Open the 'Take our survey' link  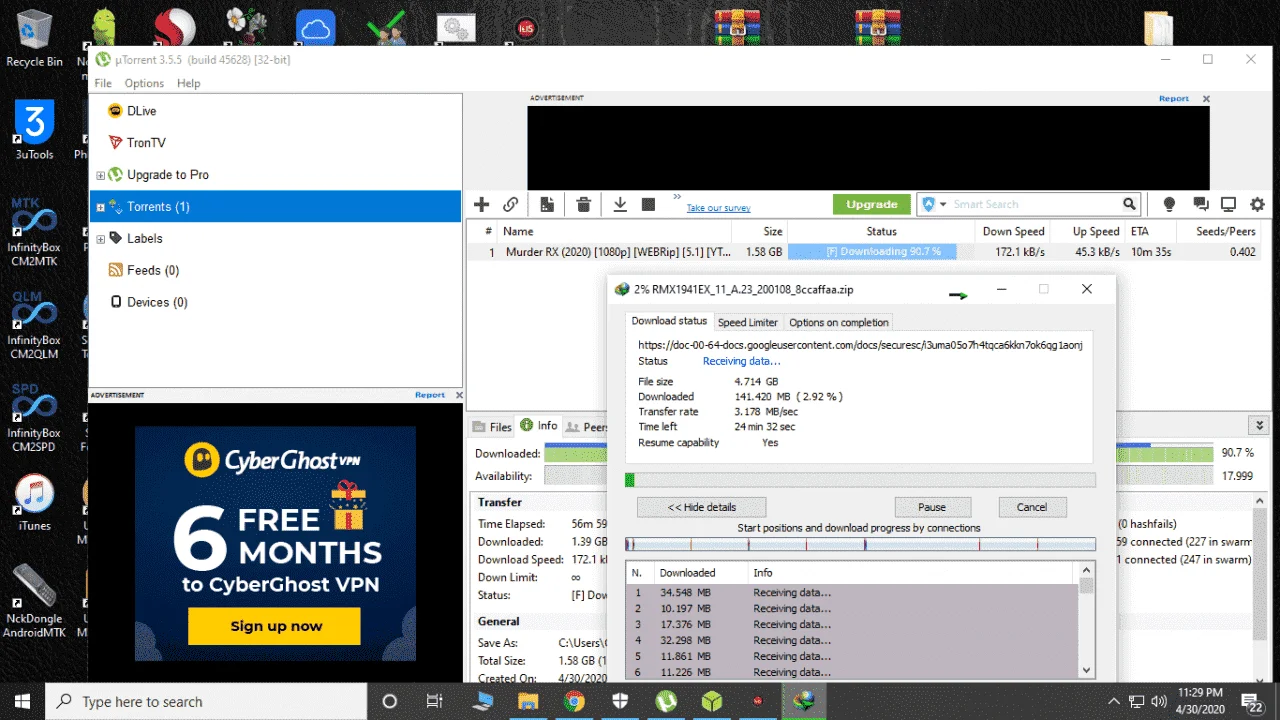[x=718, y=208]
